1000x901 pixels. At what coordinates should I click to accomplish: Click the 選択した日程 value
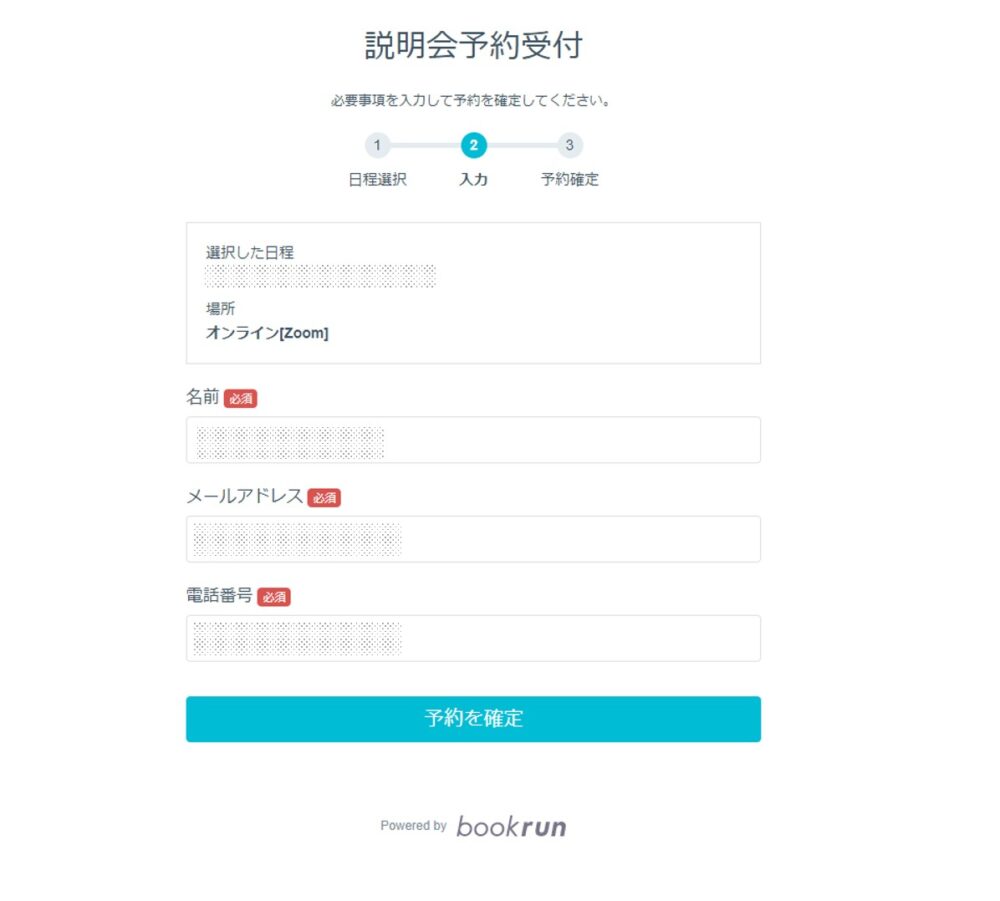(x=320, y=276)
